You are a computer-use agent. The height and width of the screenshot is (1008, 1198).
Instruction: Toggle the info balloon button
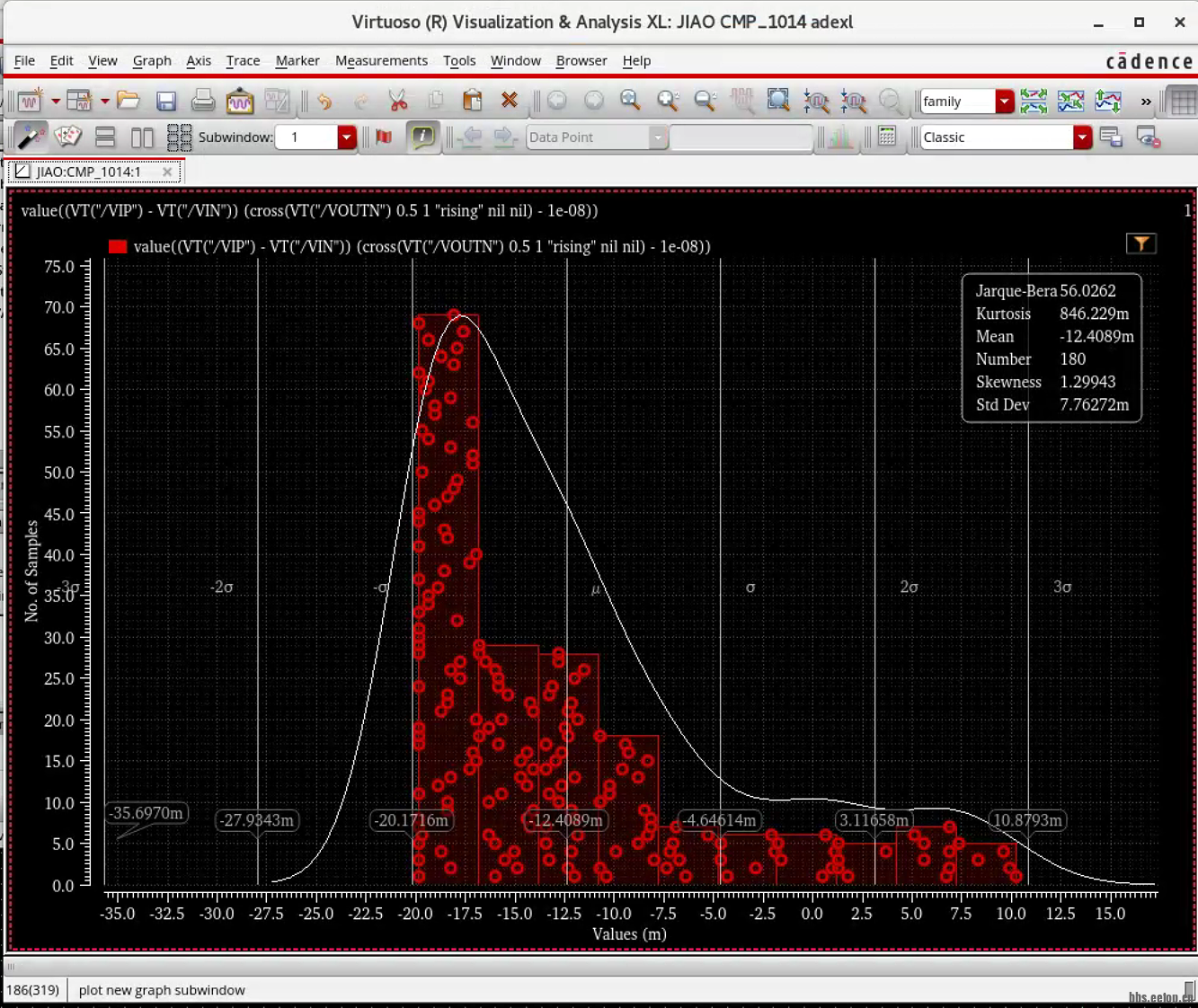click(x=422, y=137)
